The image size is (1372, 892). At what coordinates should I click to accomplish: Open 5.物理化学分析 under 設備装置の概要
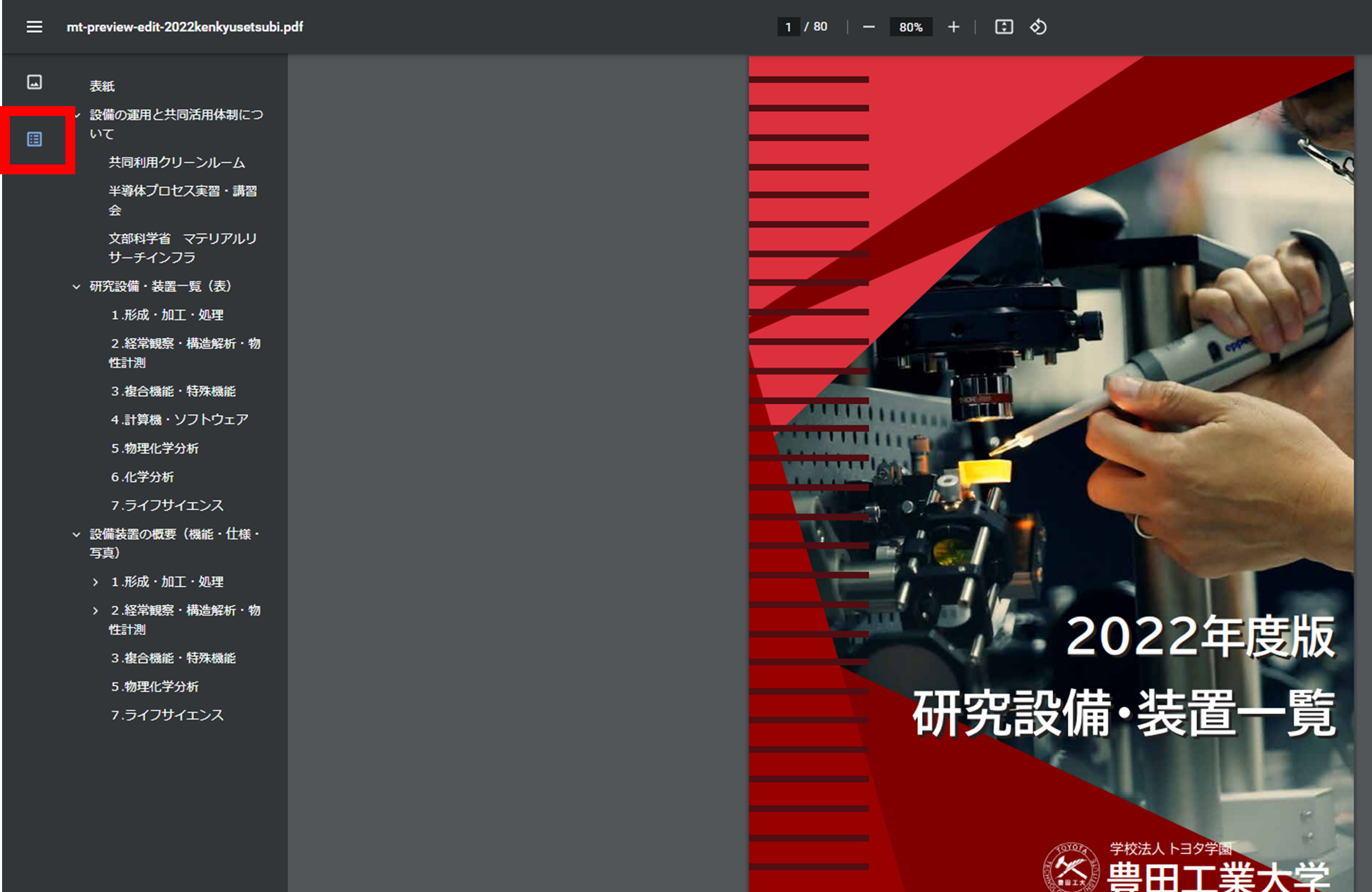coord(155,686)
